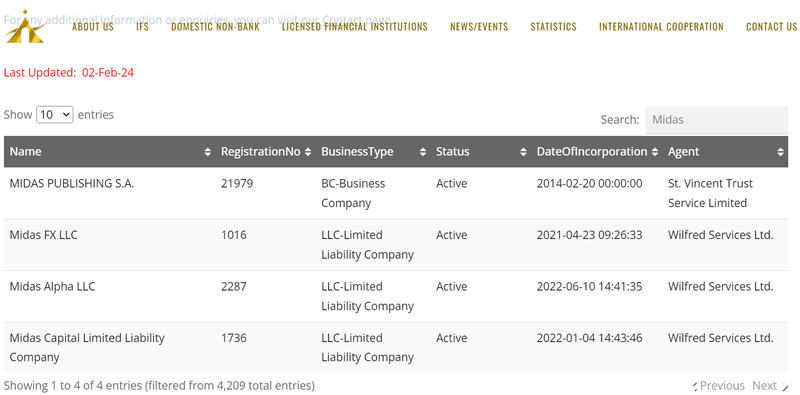Sort by DateOfIncorporation sort arrows
The height and width of the screenshot is (395, 800).
655,152
